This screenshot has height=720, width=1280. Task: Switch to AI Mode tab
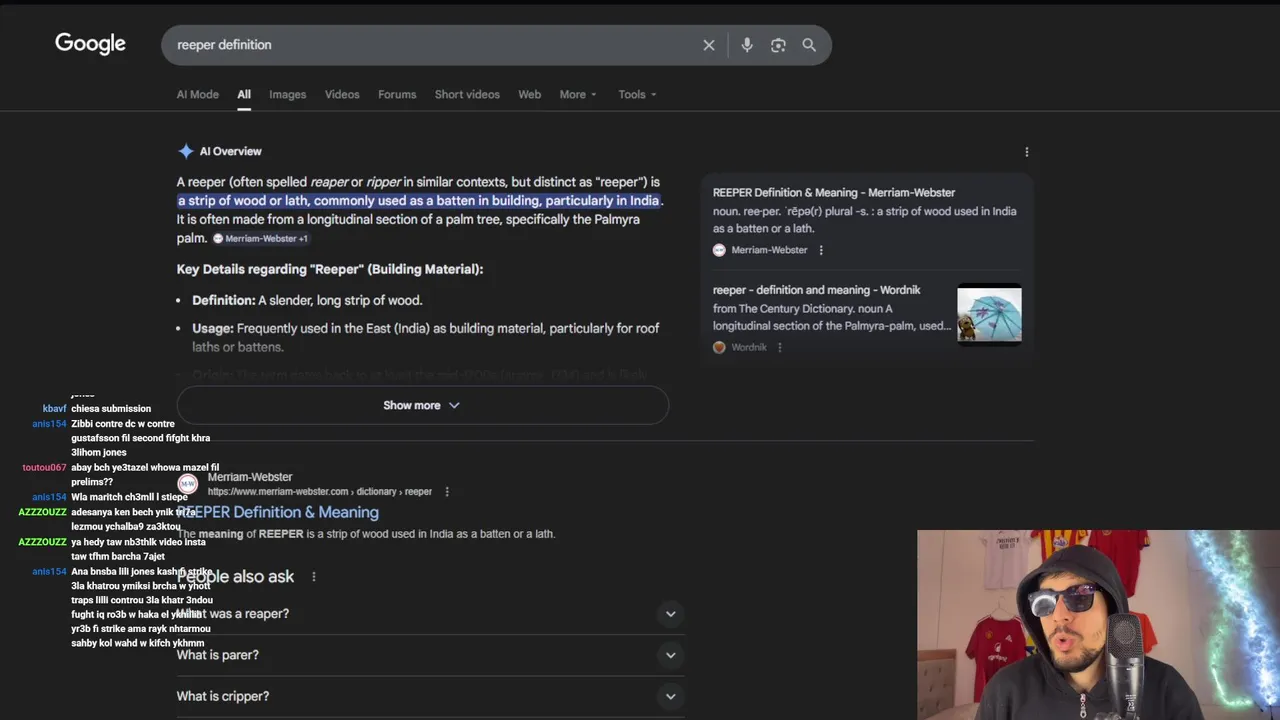[198, 94]
